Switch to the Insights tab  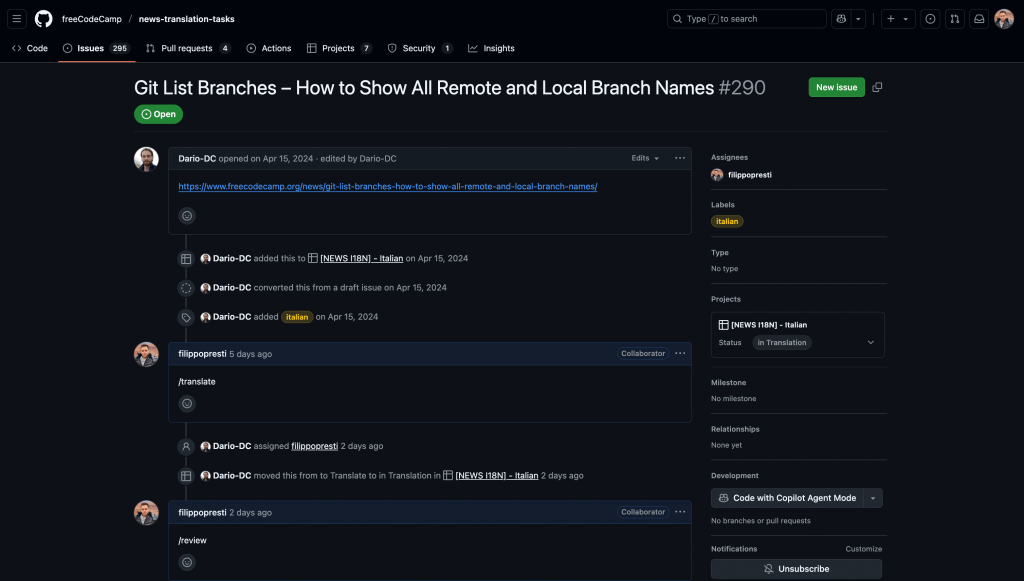(x=491, y=48)
